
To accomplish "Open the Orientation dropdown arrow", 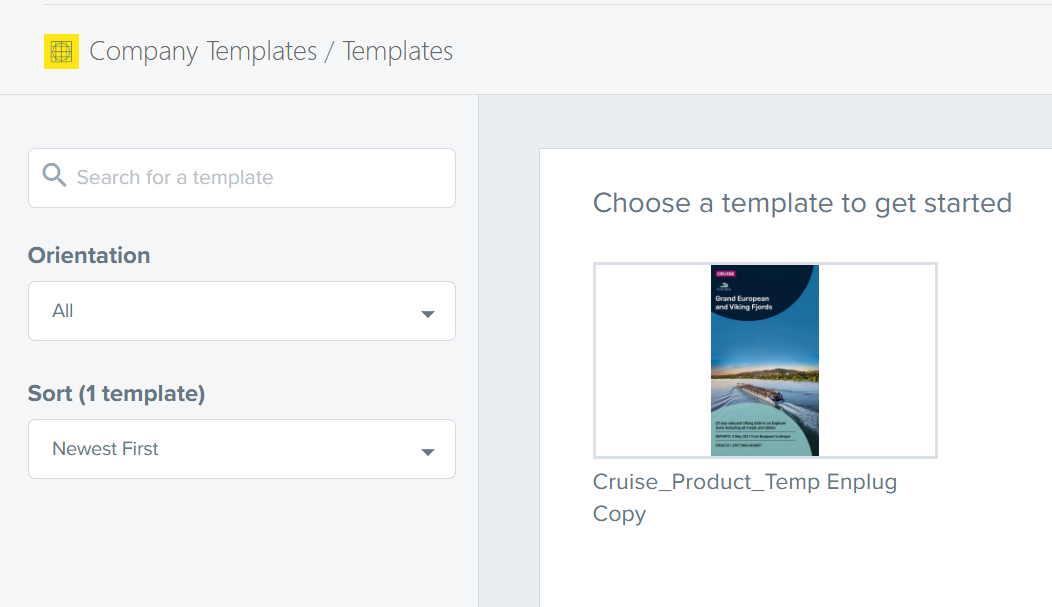I will click(x=427, y=314).
